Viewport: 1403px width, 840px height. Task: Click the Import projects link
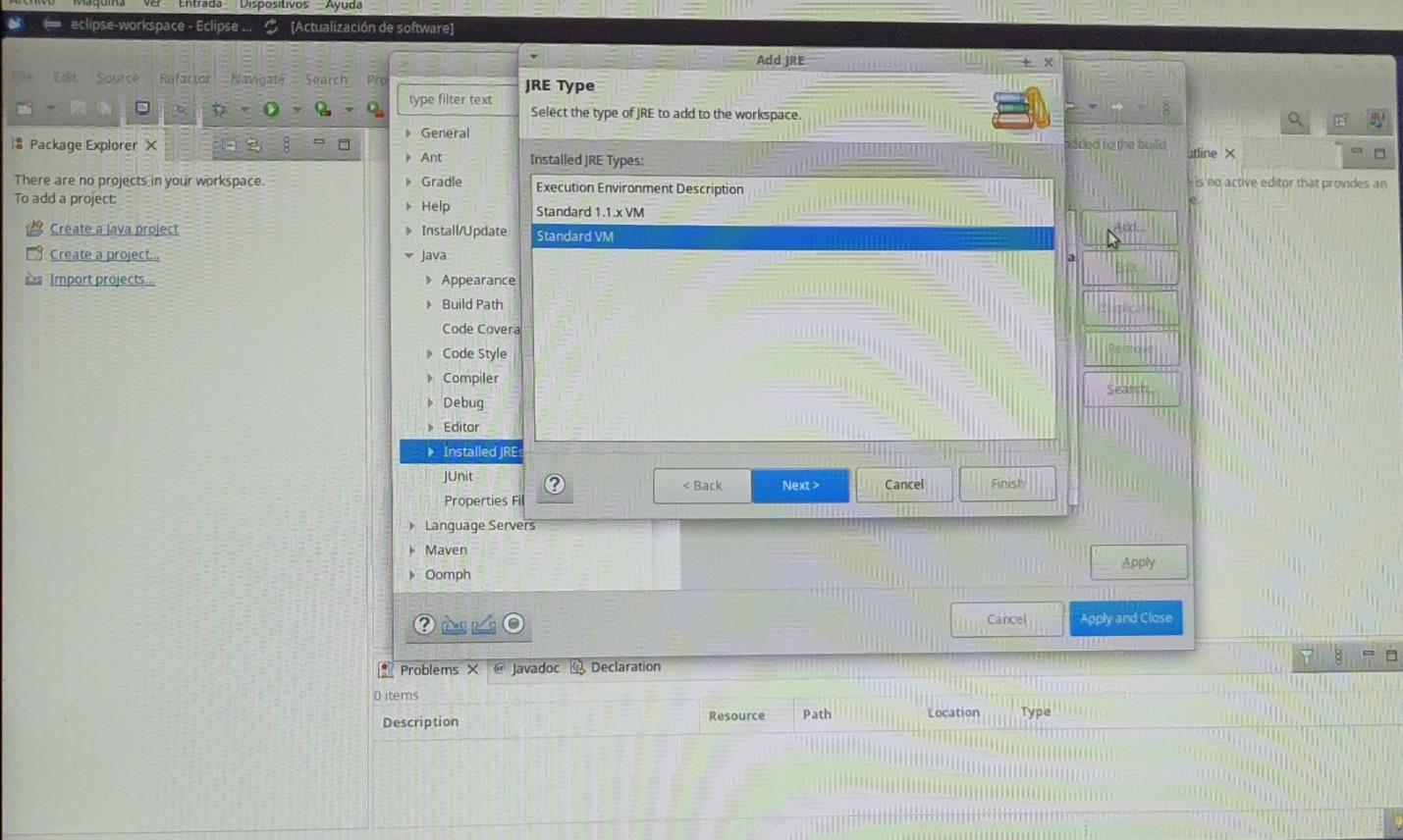[102, 280]
